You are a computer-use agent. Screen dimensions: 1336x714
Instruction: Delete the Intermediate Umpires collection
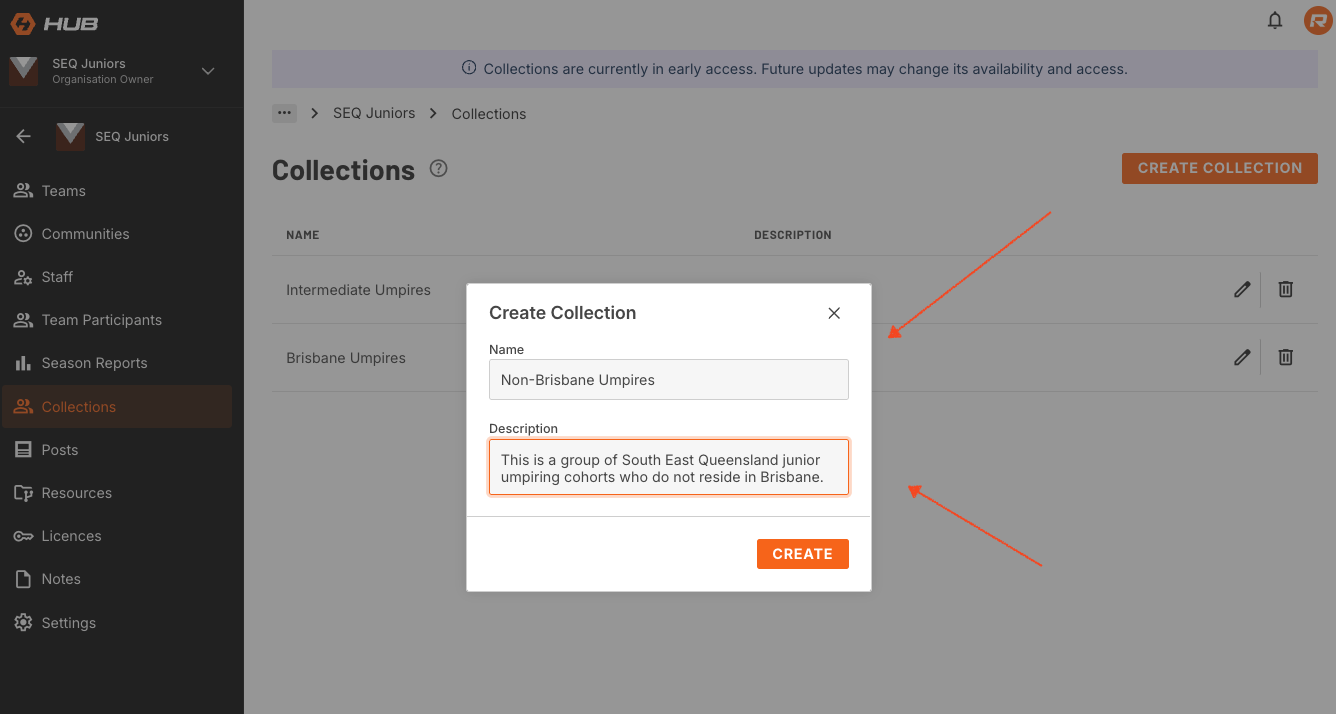click(x=1286, y=290)
